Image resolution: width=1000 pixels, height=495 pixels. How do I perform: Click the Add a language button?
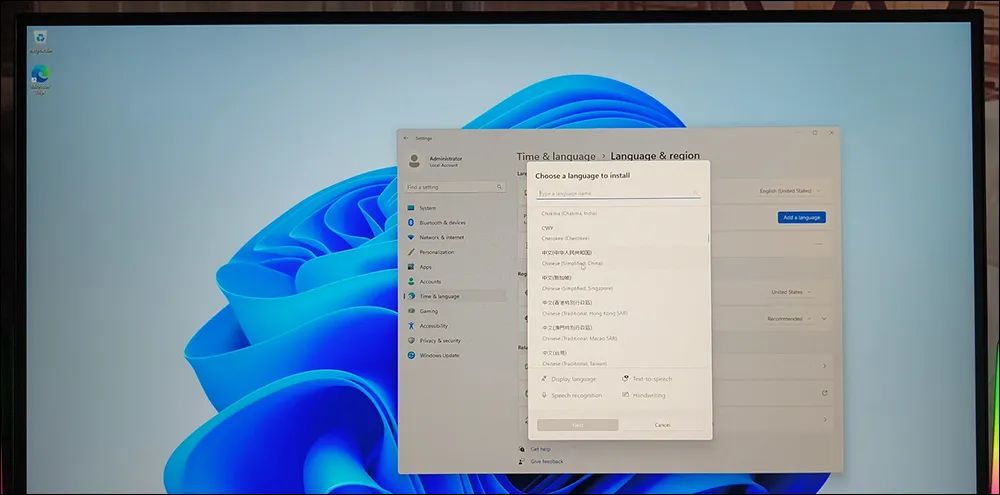tap(801, 217)
